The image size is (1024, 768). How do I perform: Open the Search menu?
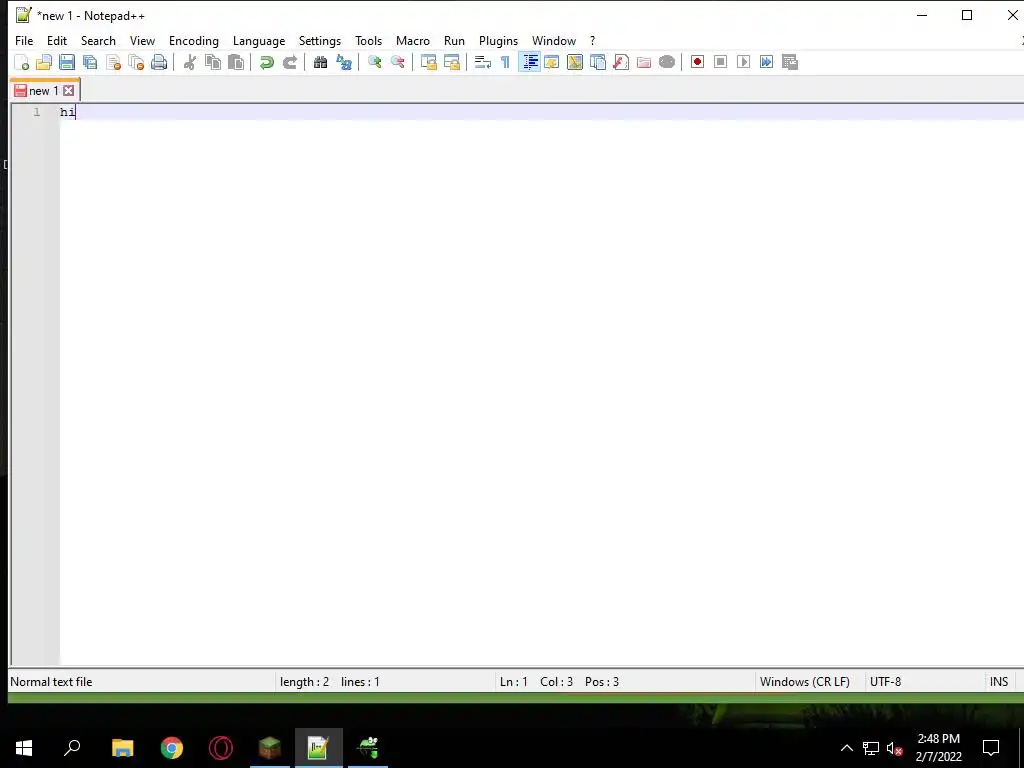click(98, 40)
